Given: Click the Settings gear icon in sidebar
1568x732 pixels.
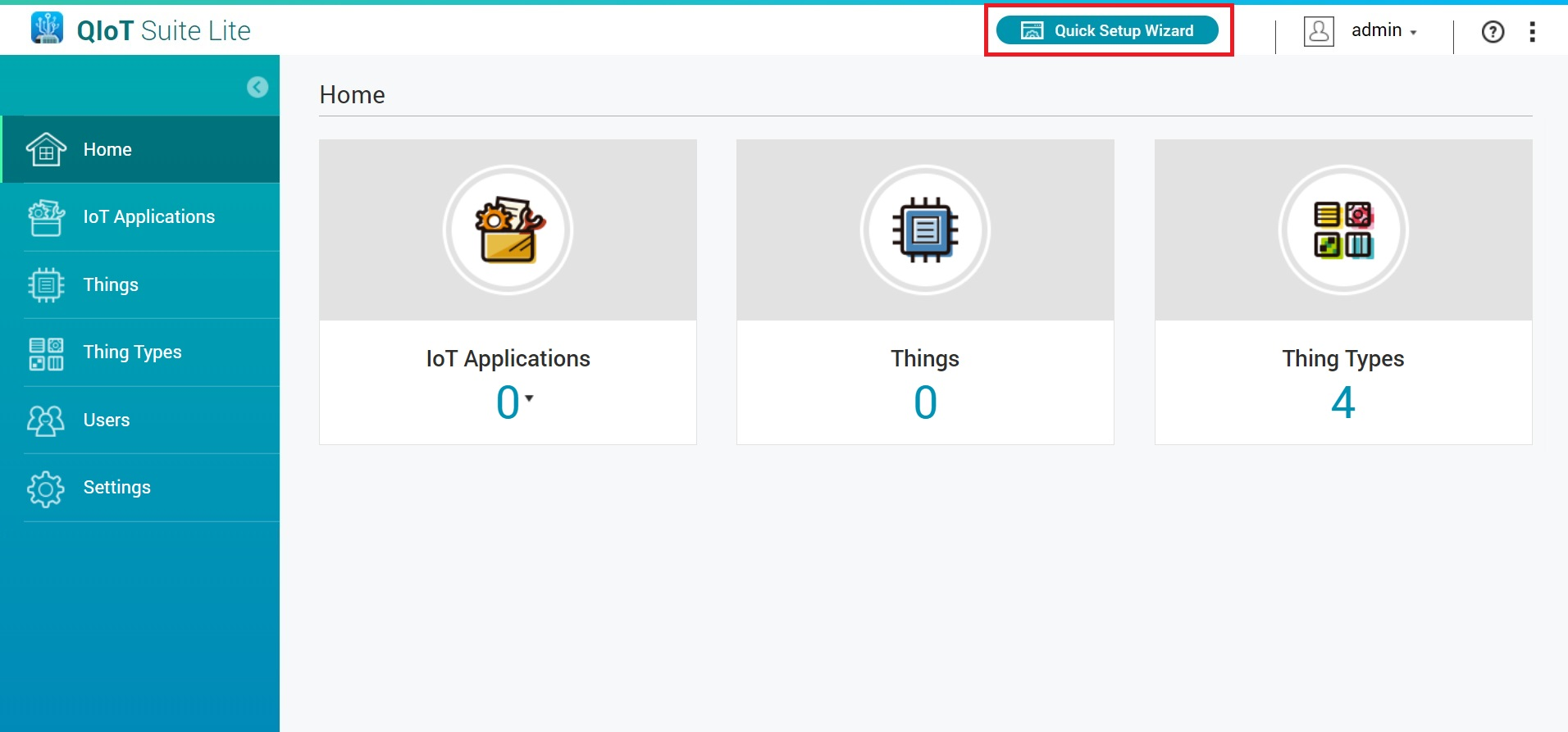Looking at the screenshot, I should coord(46,489).
